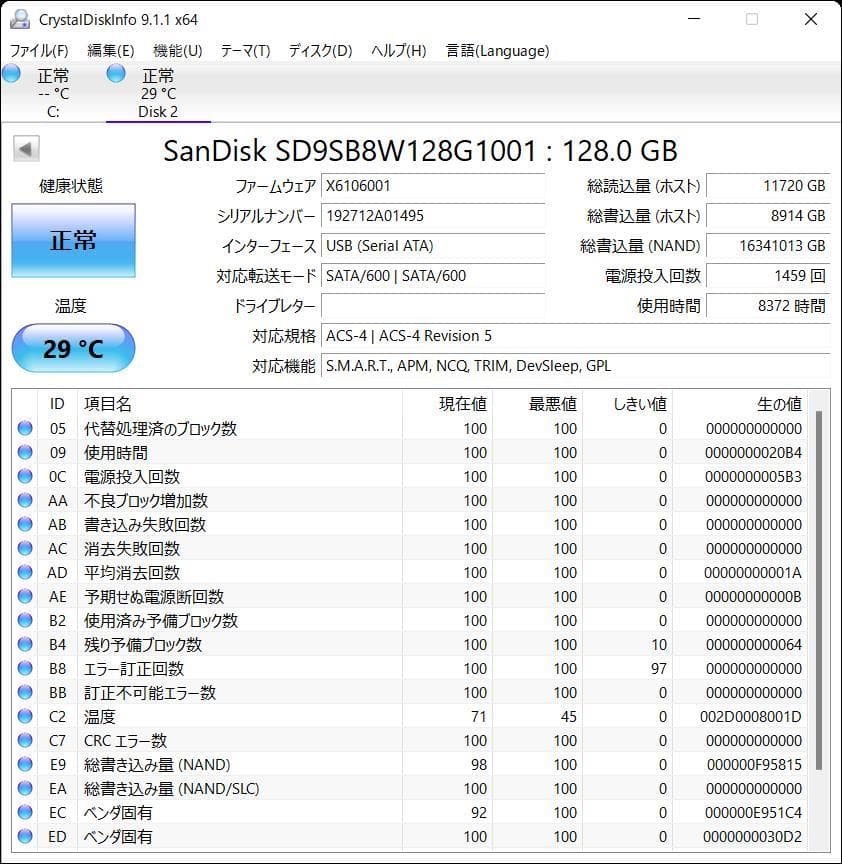Click the back navigation arrow icon
Image resolution: width=842 pixels, height=864 pixels.
click(25, 149)
